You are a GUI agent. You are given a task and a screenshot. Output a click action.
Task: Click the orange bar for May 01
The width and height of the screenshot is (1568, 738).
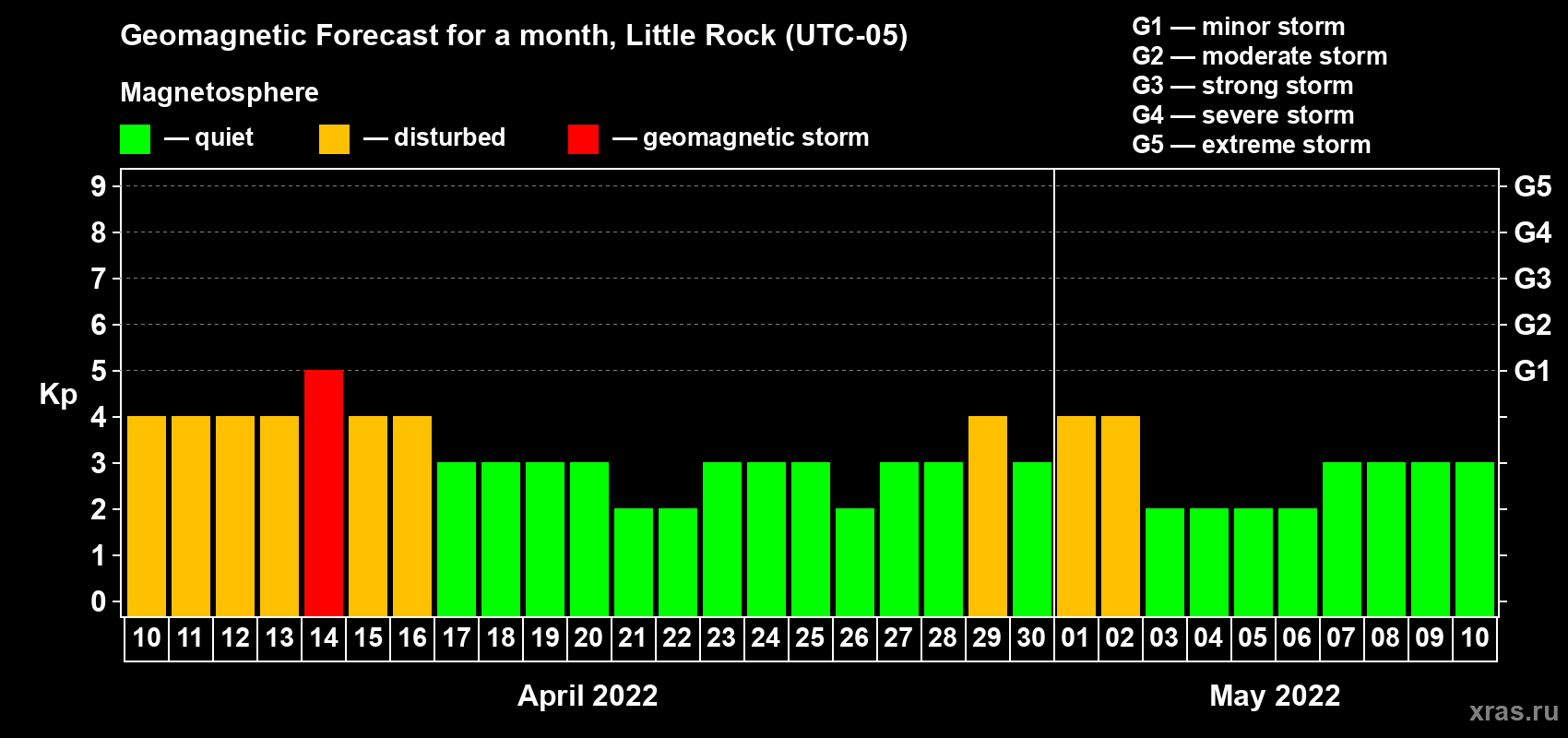tap(1076, 516)
